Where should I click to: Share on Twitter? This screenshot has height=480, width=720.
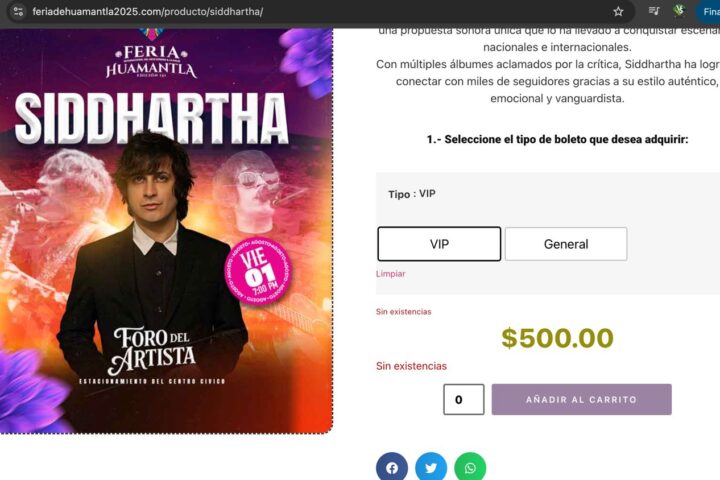(431, 467)
